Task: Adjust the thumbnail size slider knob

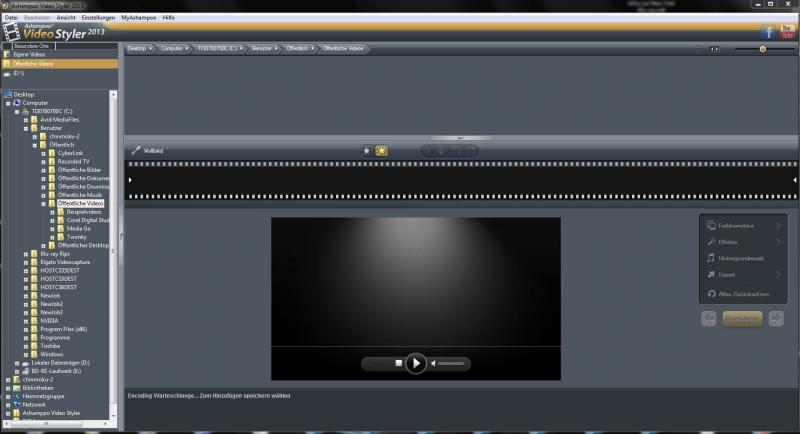Action: [763, 49]
